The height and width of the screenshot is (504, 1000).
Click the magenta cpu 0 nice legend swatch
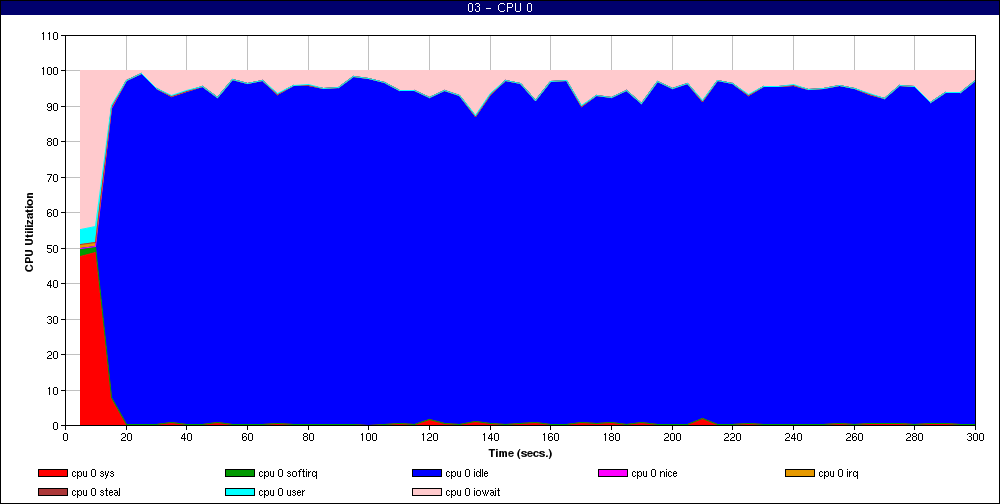tap(613, 473)
